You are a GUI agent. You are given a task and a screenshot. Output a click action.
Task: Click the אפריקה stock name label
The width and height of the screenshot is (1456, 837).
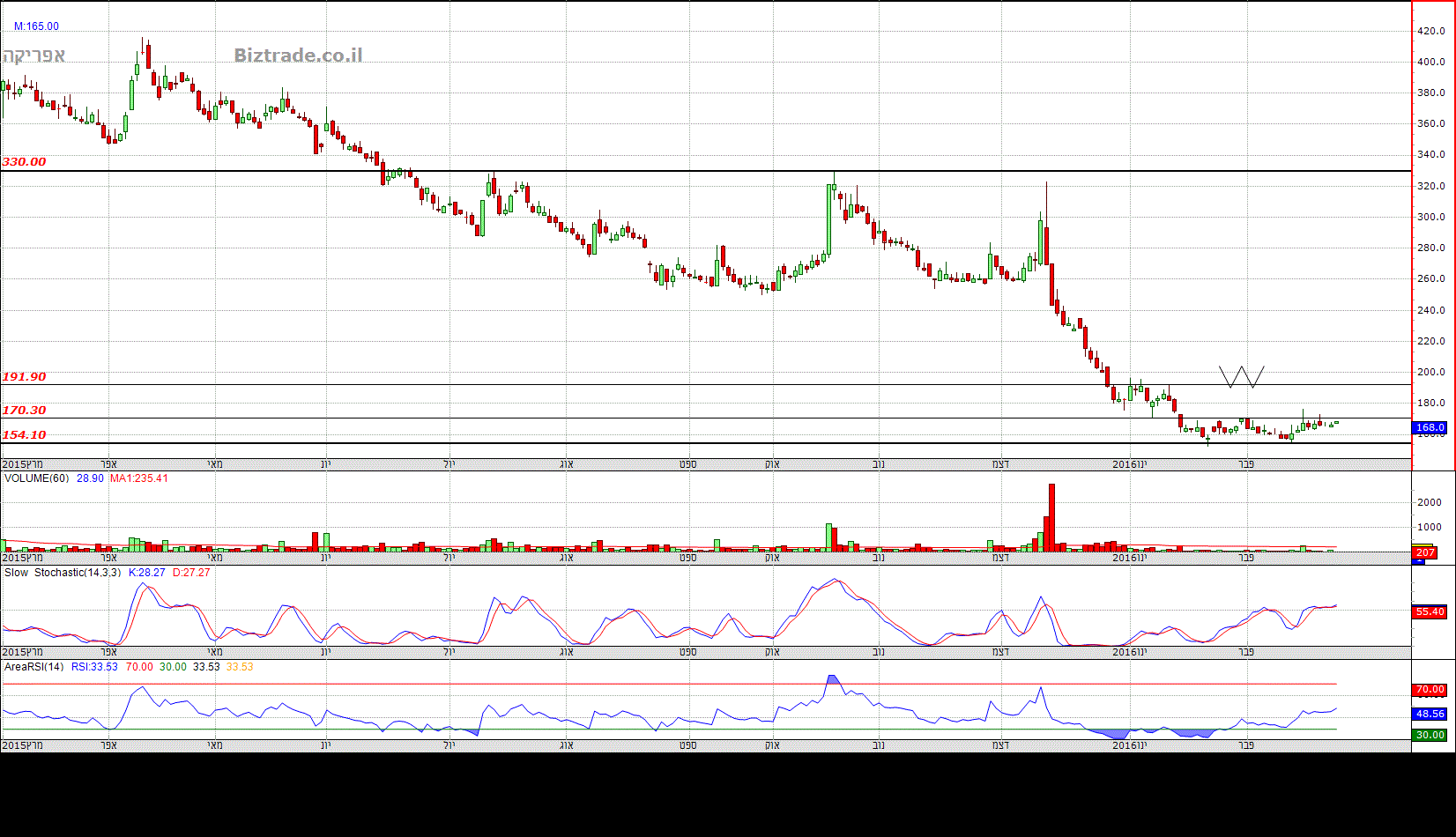[34, 56]
